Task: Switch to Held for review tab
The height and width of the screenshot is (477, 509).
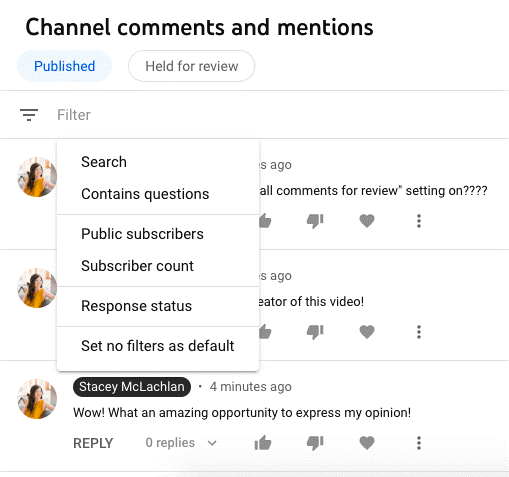Action: coord(192,66)
